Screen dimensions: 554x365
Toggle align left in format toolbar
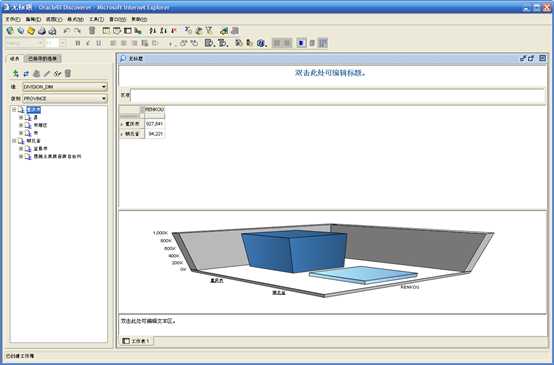click(113, 43)
